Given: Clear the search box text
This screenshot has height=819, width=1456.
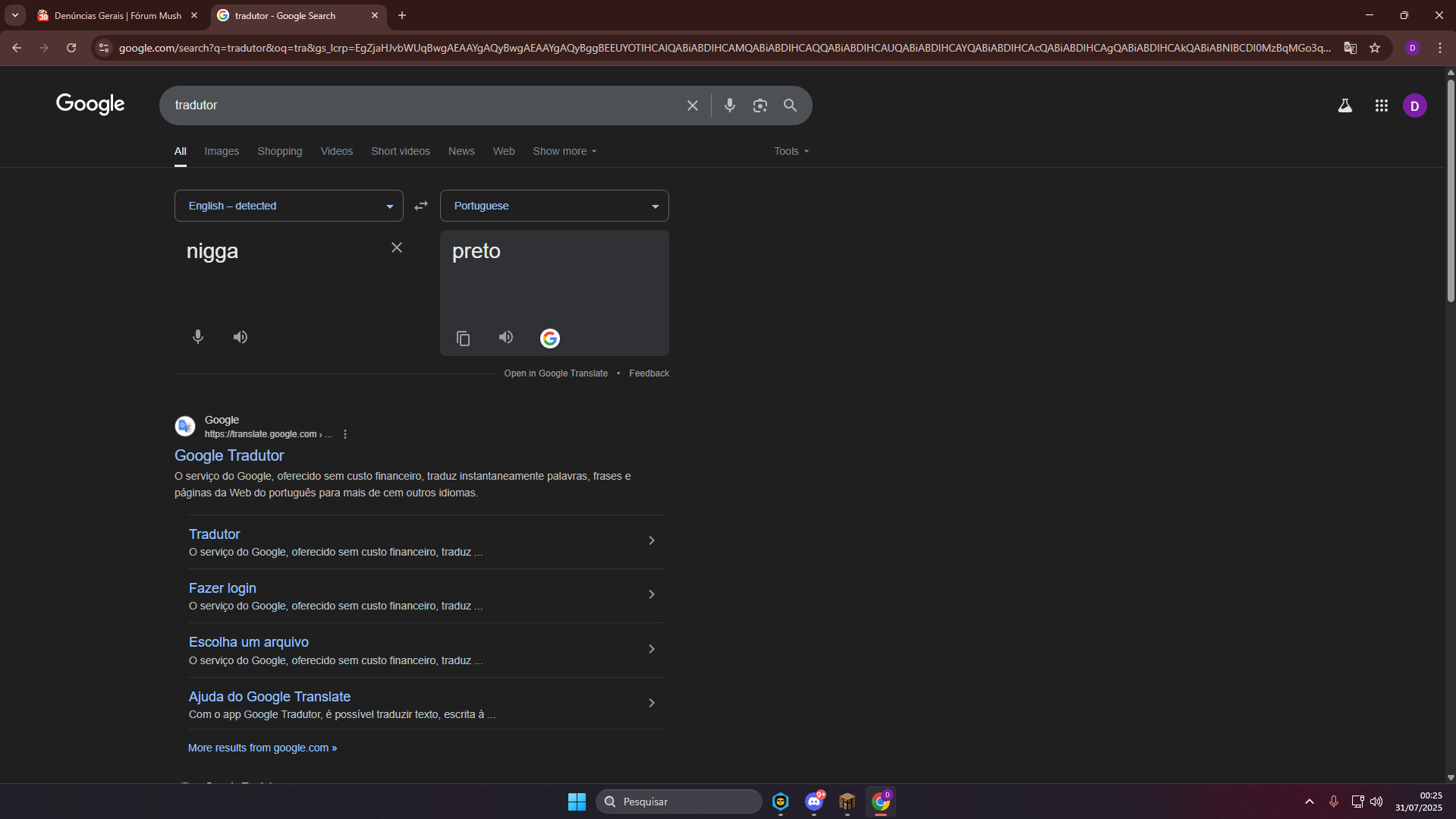Looking at the screenshot, I should click(692, 106).
